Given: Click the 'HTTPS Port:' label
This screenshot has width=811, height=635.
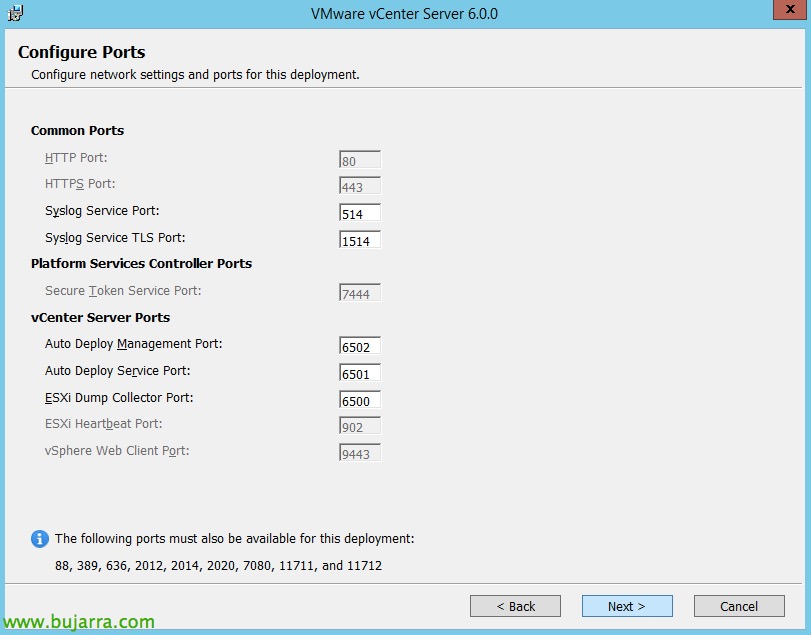Looking at the screenshot, I should 80,184.
